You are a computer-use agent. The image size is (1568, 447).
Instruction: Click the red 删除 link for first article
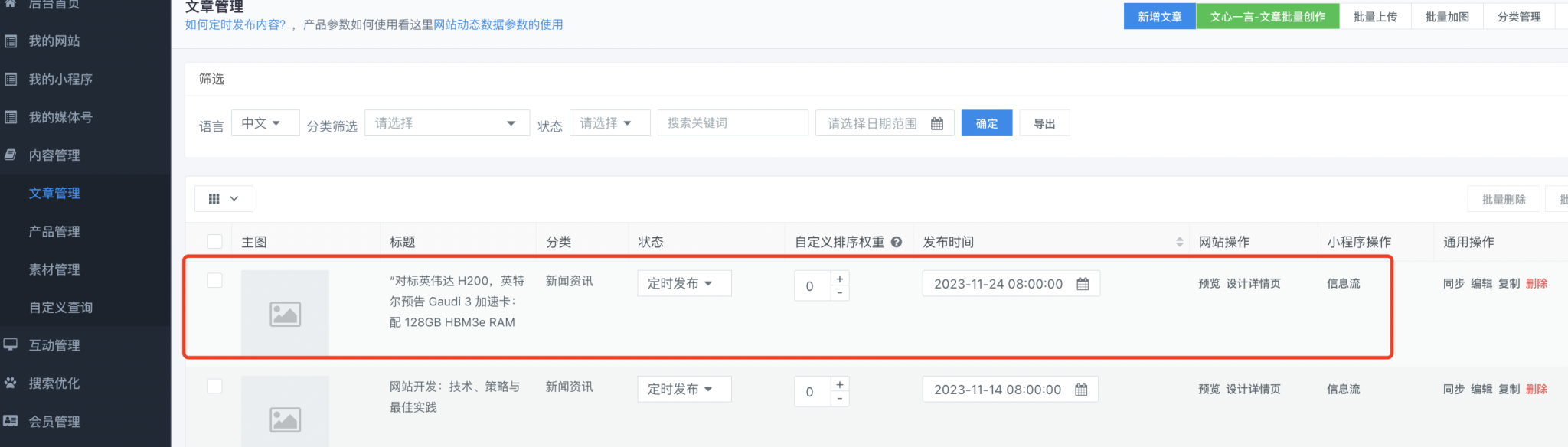click(1536, 284)
